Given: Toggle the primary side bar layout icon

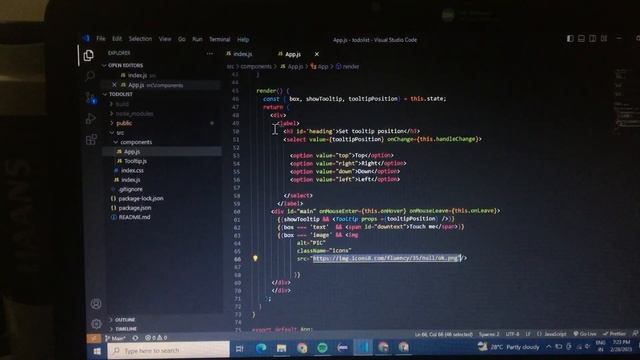Looking at the screenshot, I should (570, 38).
